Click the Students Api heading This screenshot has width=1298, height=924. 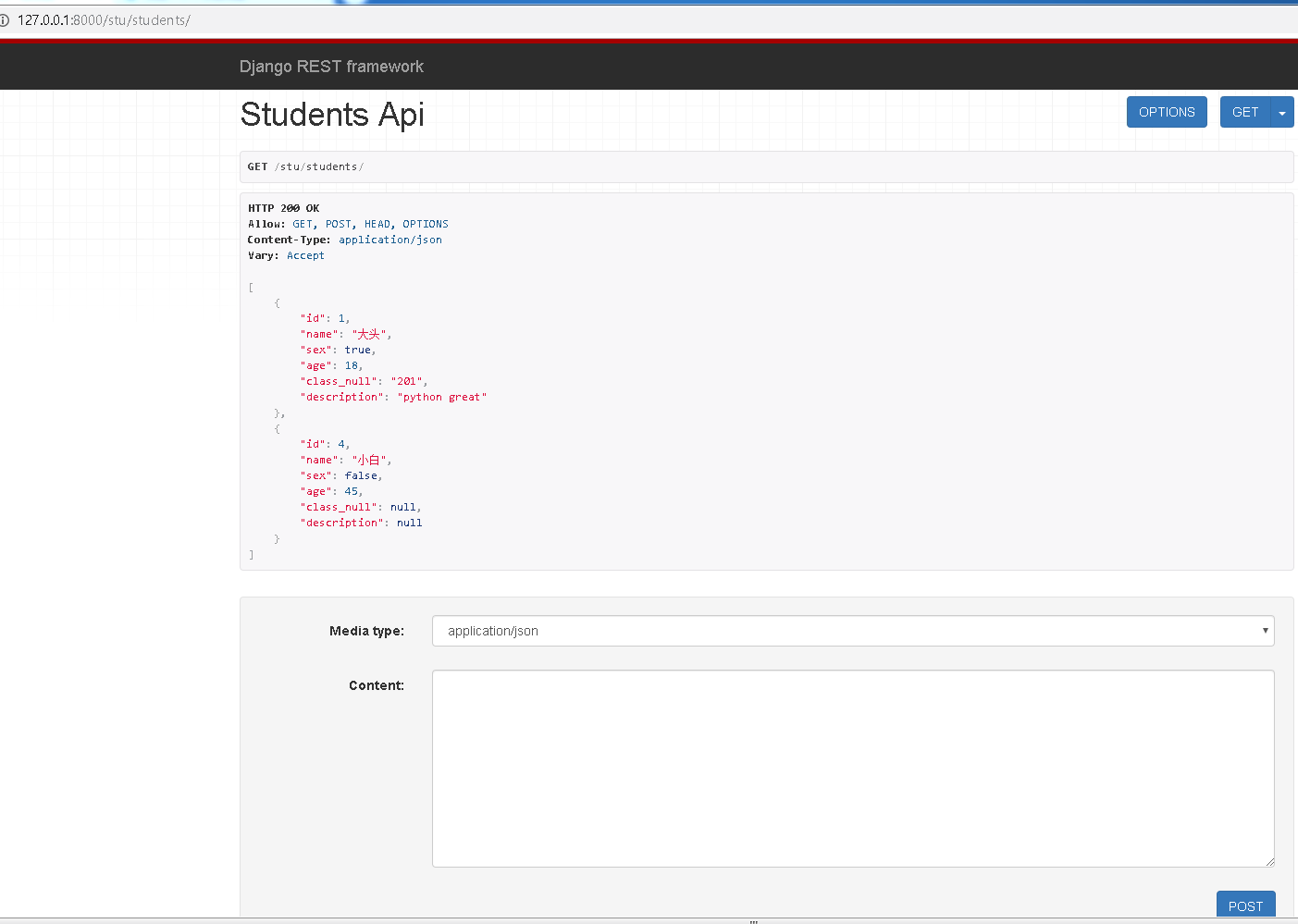coord(332,115)
